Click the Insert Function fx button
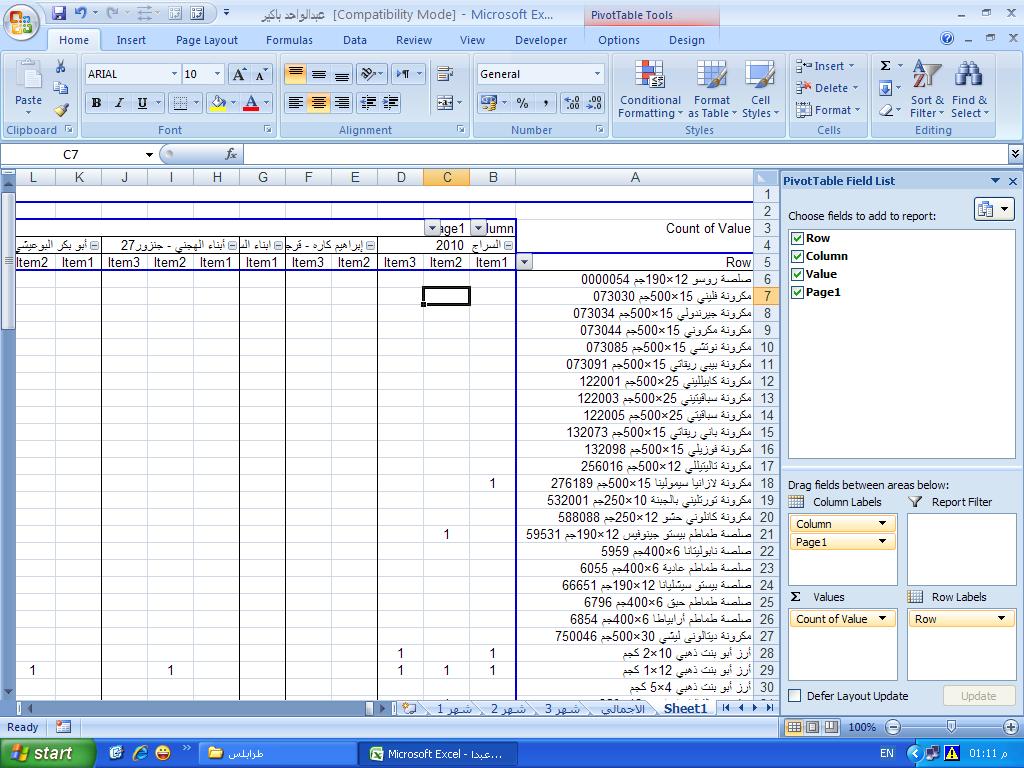This screenshot has height=768, width=1024. click(231, 154)
